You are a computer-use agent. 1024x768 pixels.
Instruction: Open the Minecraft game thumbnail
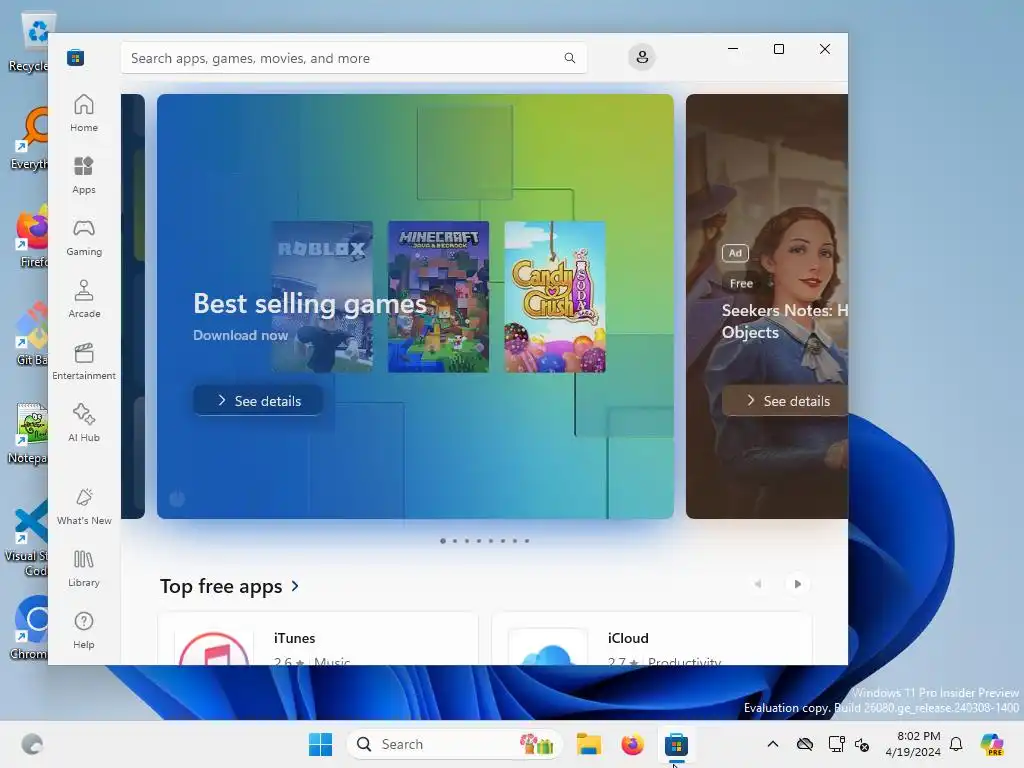[x=438, y=296]
